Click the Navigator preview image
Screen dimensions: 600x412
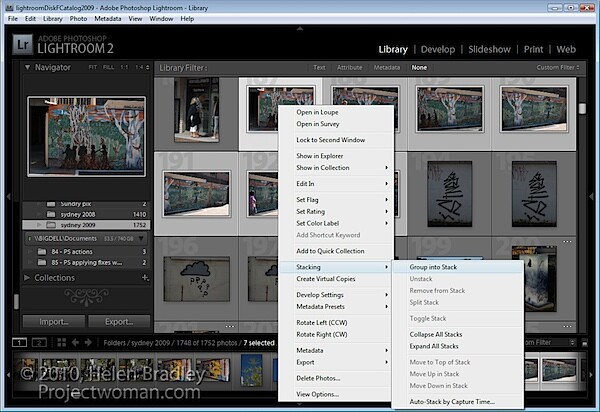pyautogui.click(x=86, y=137)
